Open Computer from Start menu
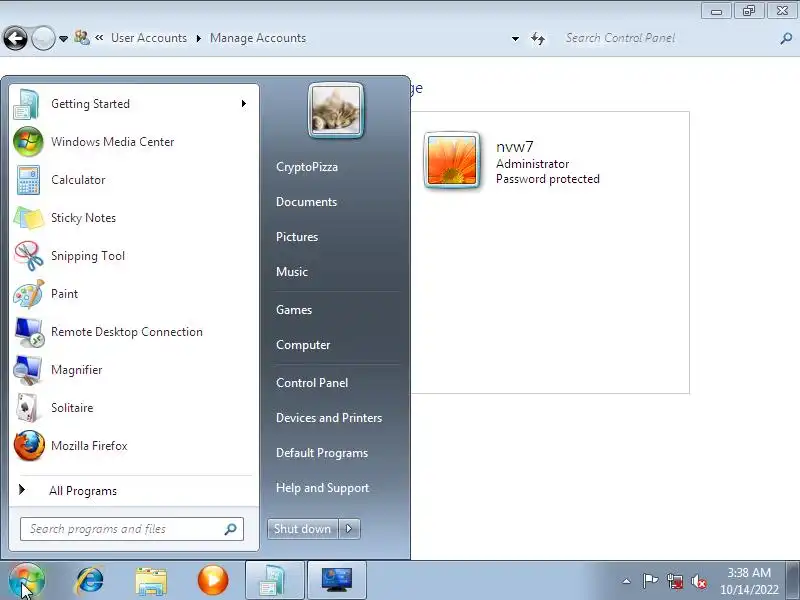 pyautogui.click(x=303, y=345)
